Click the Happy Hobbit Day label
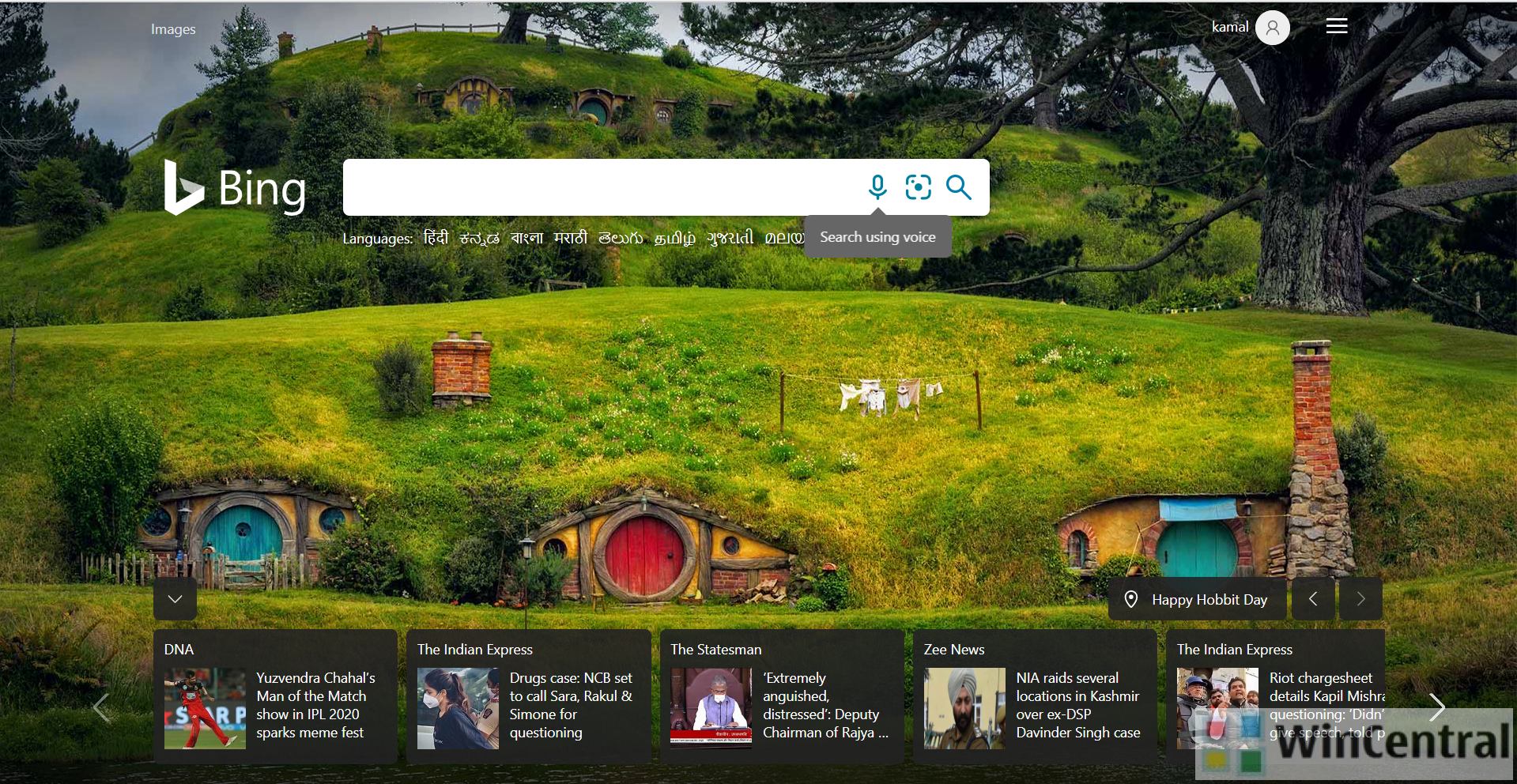 1209,600
